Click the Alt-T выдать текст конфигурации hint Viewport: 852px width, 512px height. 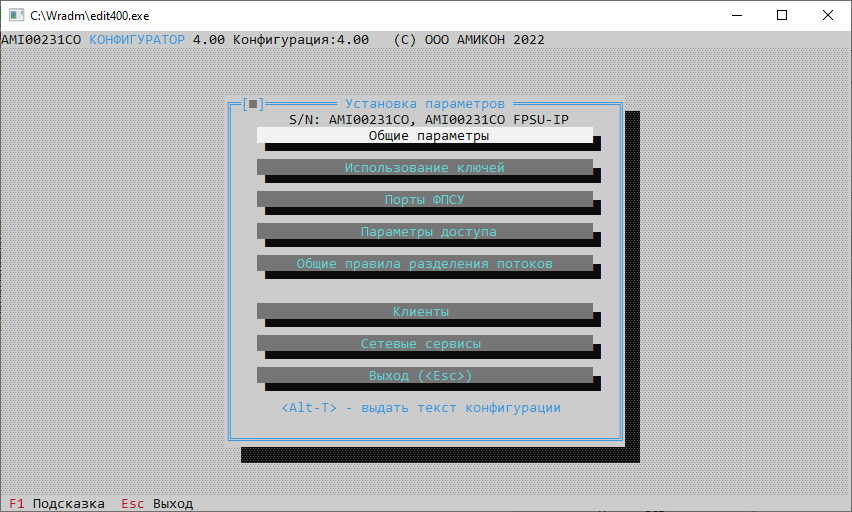coord(421,407)
